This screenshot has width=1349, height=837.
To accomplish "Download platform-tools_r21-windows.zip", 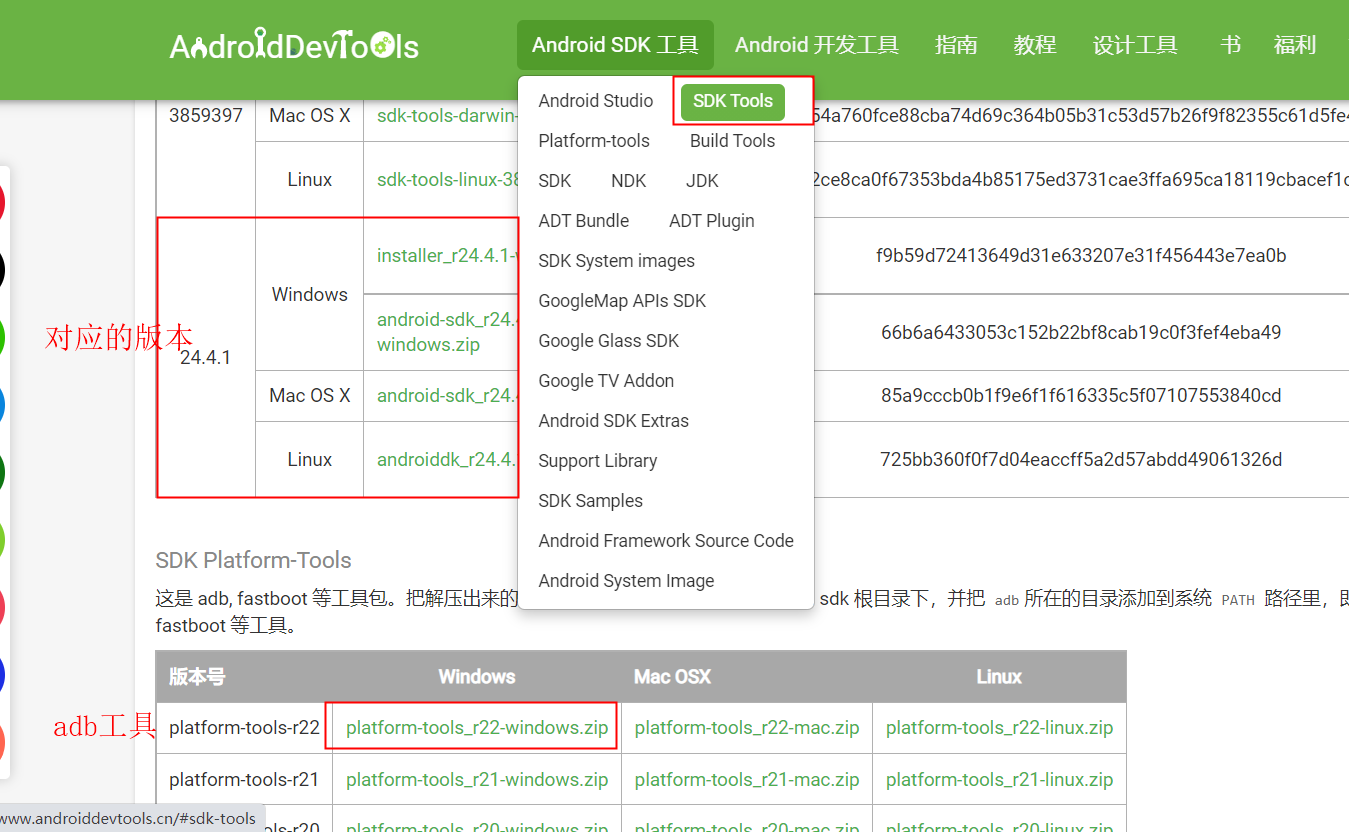I will [x=477, y=780].
